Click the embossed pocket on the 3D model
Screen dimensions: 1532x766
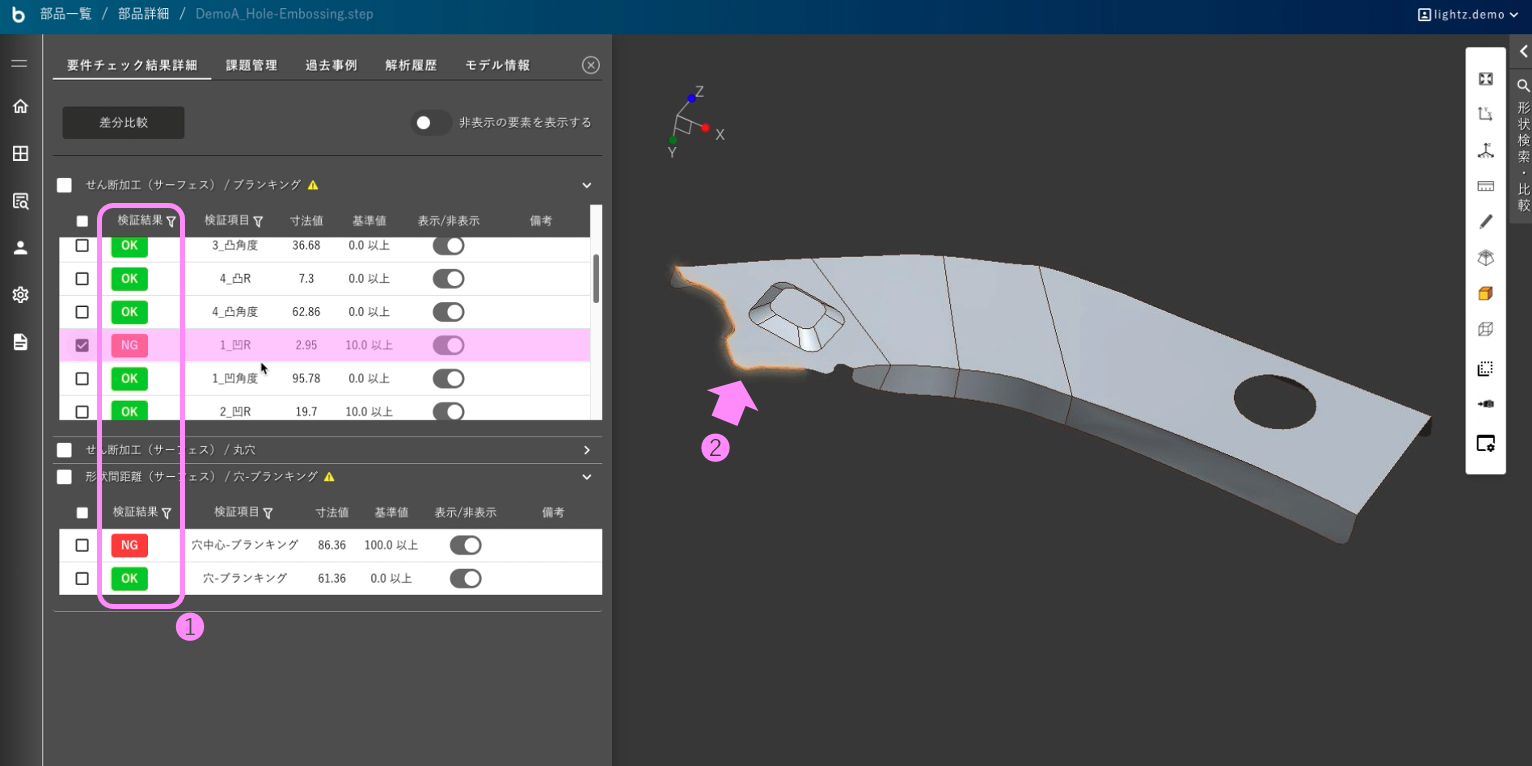pos(795,316)
